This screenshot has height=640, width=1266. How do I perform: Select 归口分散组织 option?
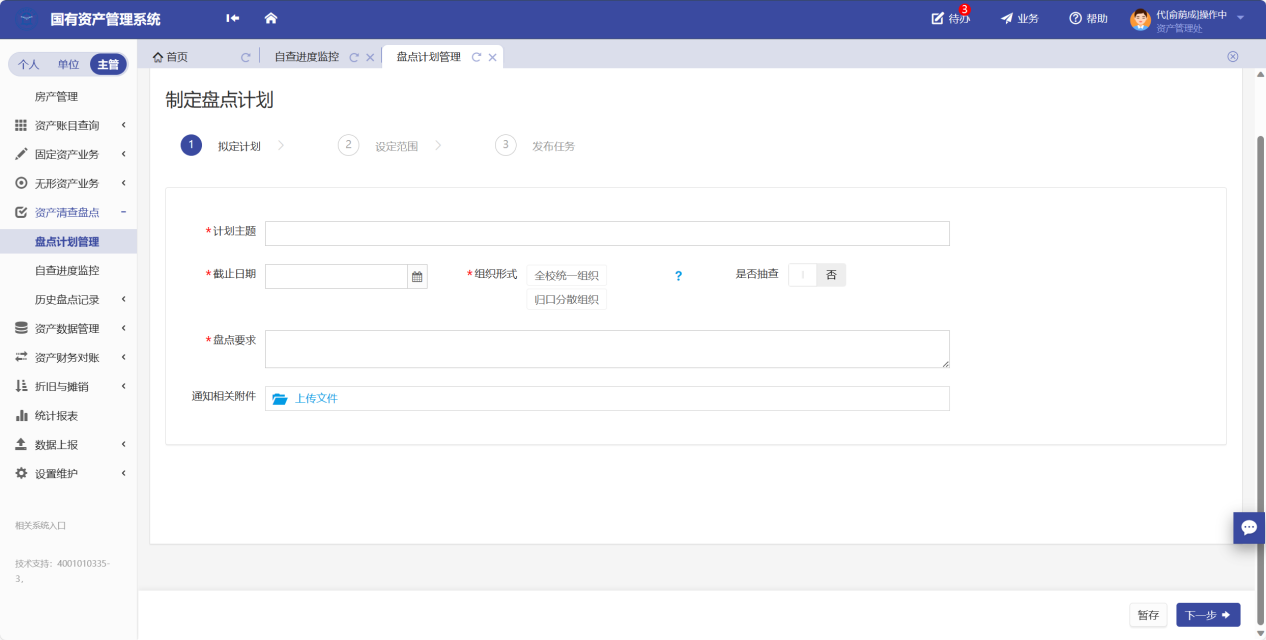(x=566, y=300)
